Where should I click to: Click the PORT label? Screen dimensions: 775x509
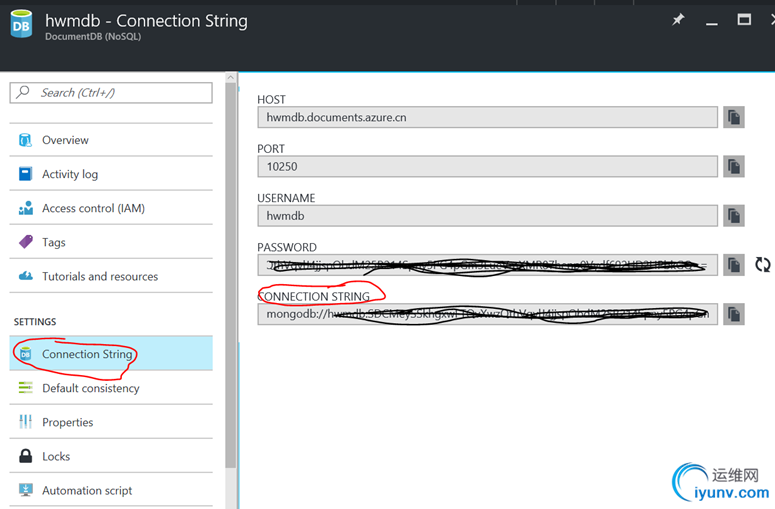271,149
